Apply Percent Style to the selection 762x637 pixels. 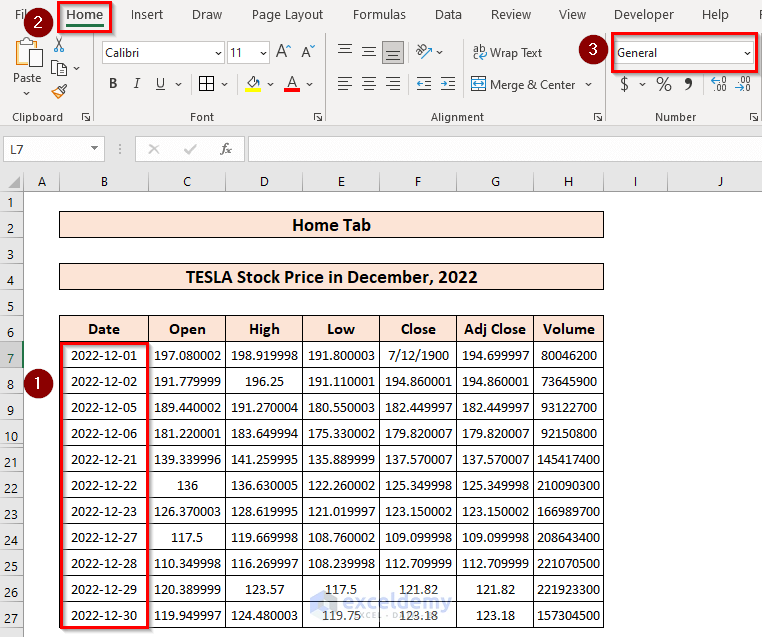click(x=664, y=85)
